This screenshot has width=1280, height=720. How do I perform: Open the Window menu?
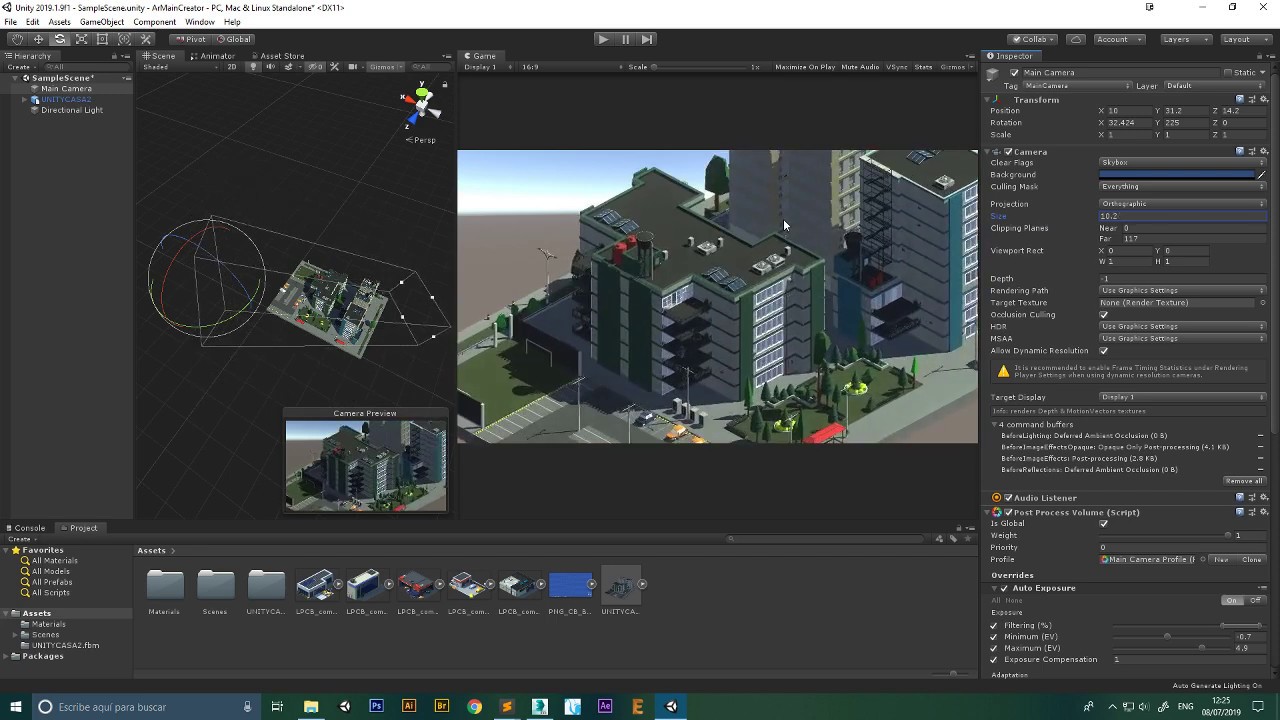pos(199,22)
